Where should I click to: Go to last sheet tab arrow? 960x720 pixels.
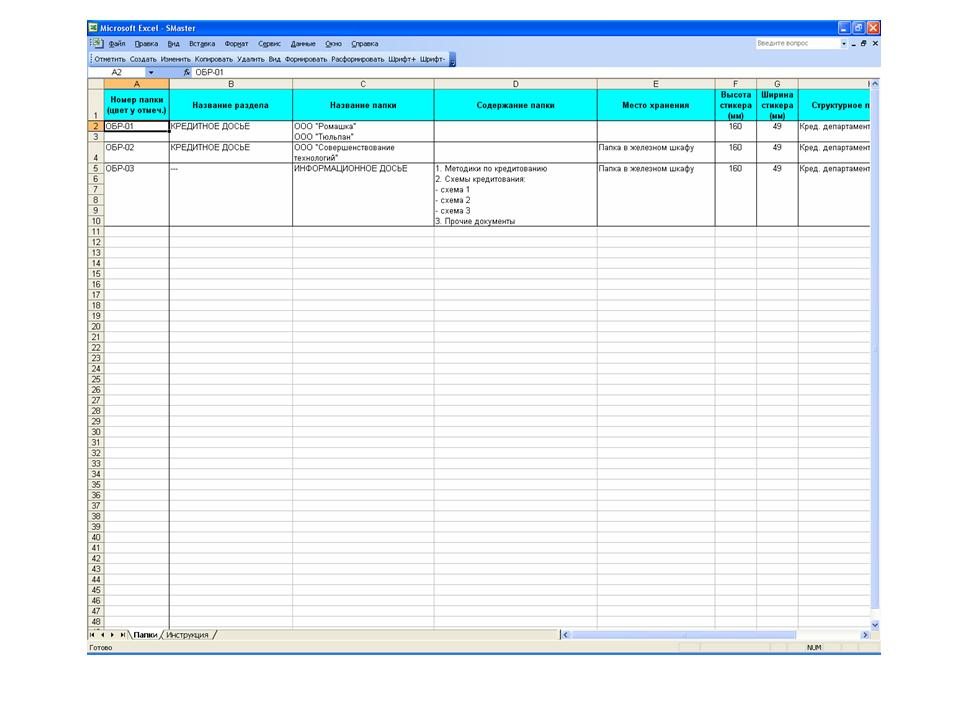[x=122, y=635]
